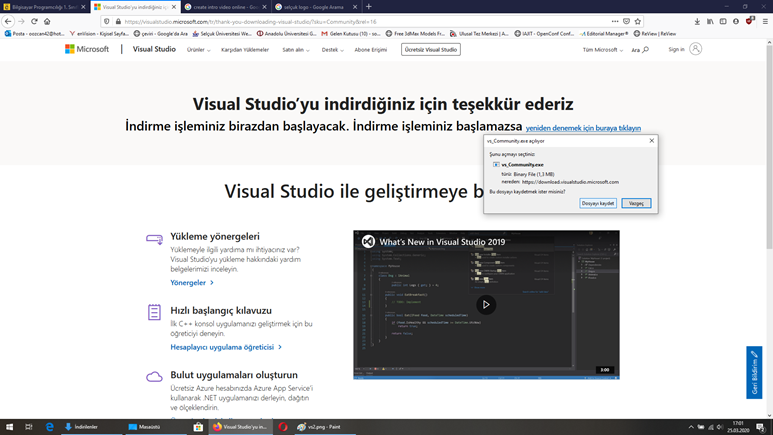Click the Microsoft logo in header
The width and height of the screenshot is (773, 435).
[x=88, y=49]
